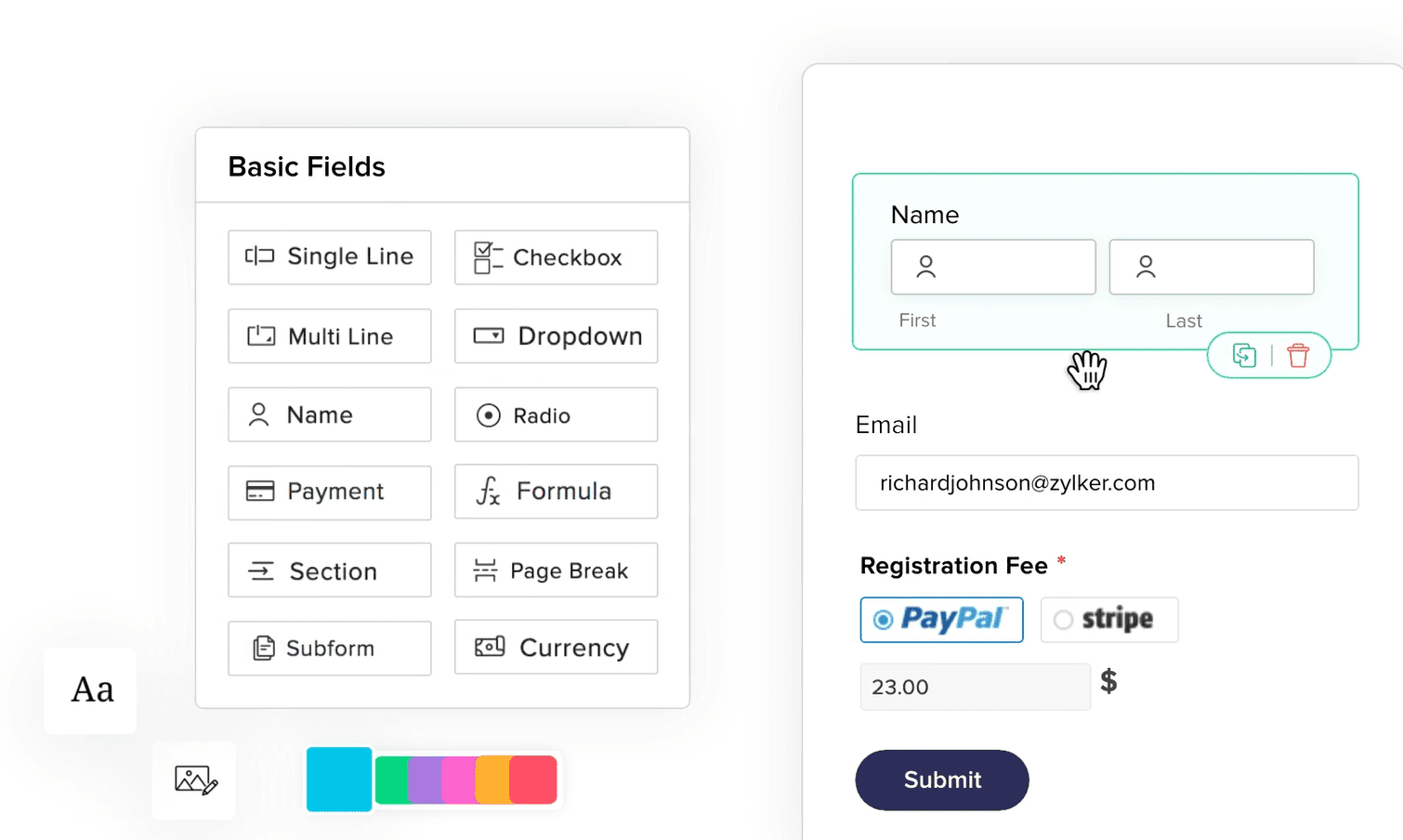
Task: Open the Aa font settings tile
Action: pyautogui.click(x=90, y=690)
